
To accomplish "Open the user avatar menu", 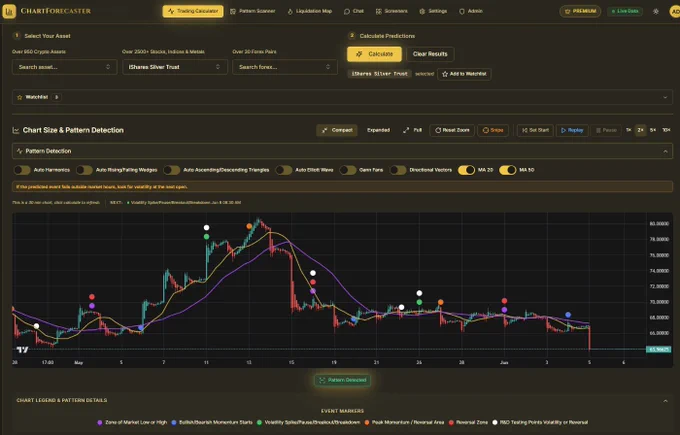I will tap(675, 11).
